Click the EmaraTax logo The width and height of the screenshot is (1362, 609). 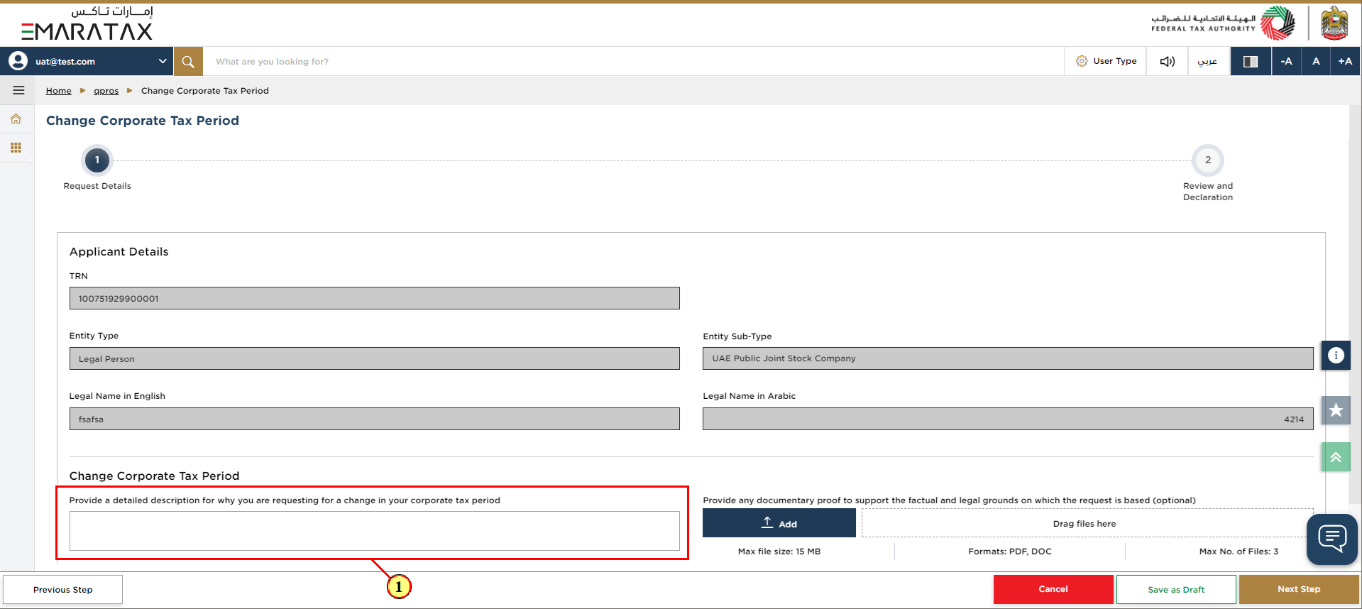point(87,24)
